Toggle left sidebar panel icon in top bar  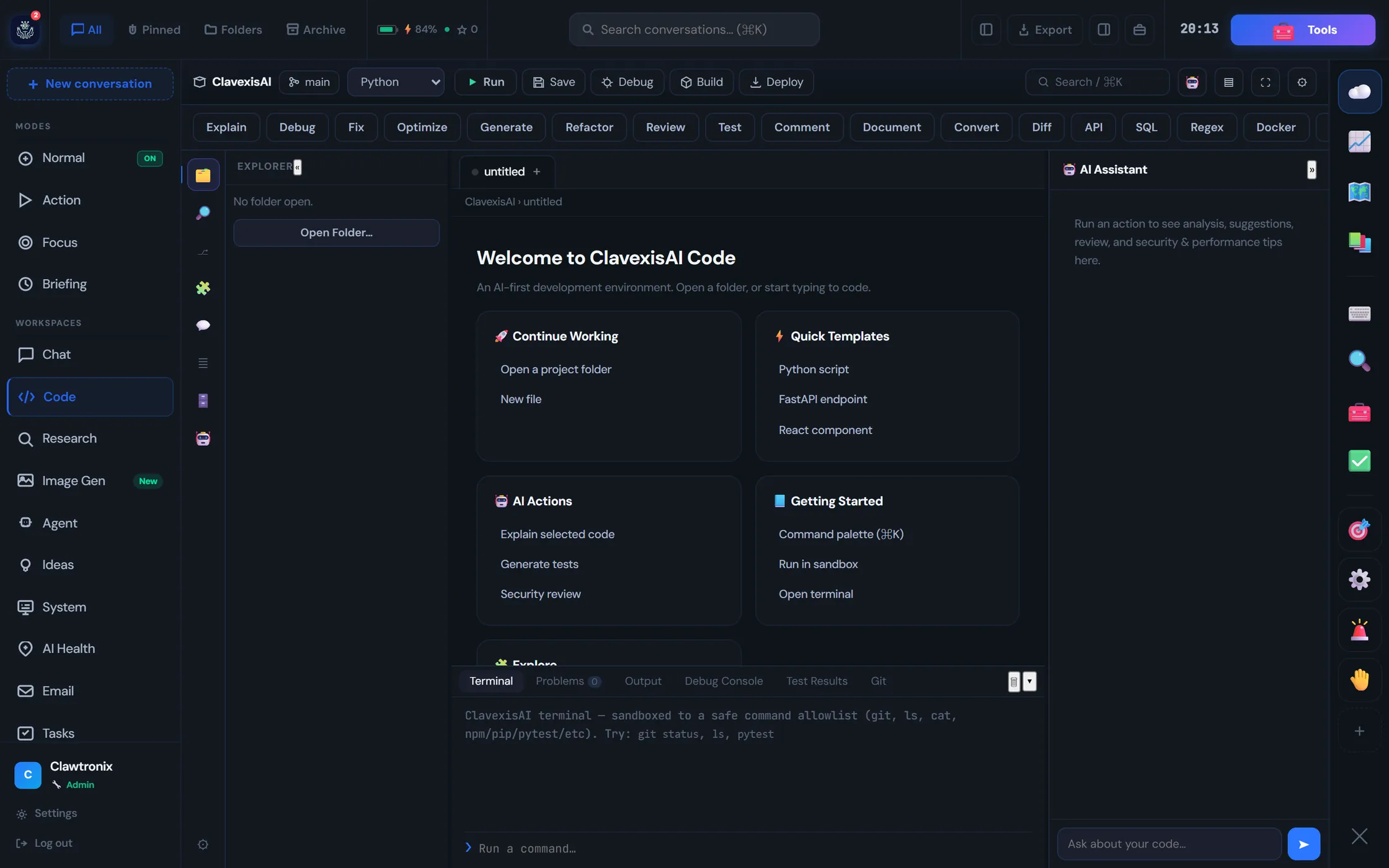click(x=986, y=30)
